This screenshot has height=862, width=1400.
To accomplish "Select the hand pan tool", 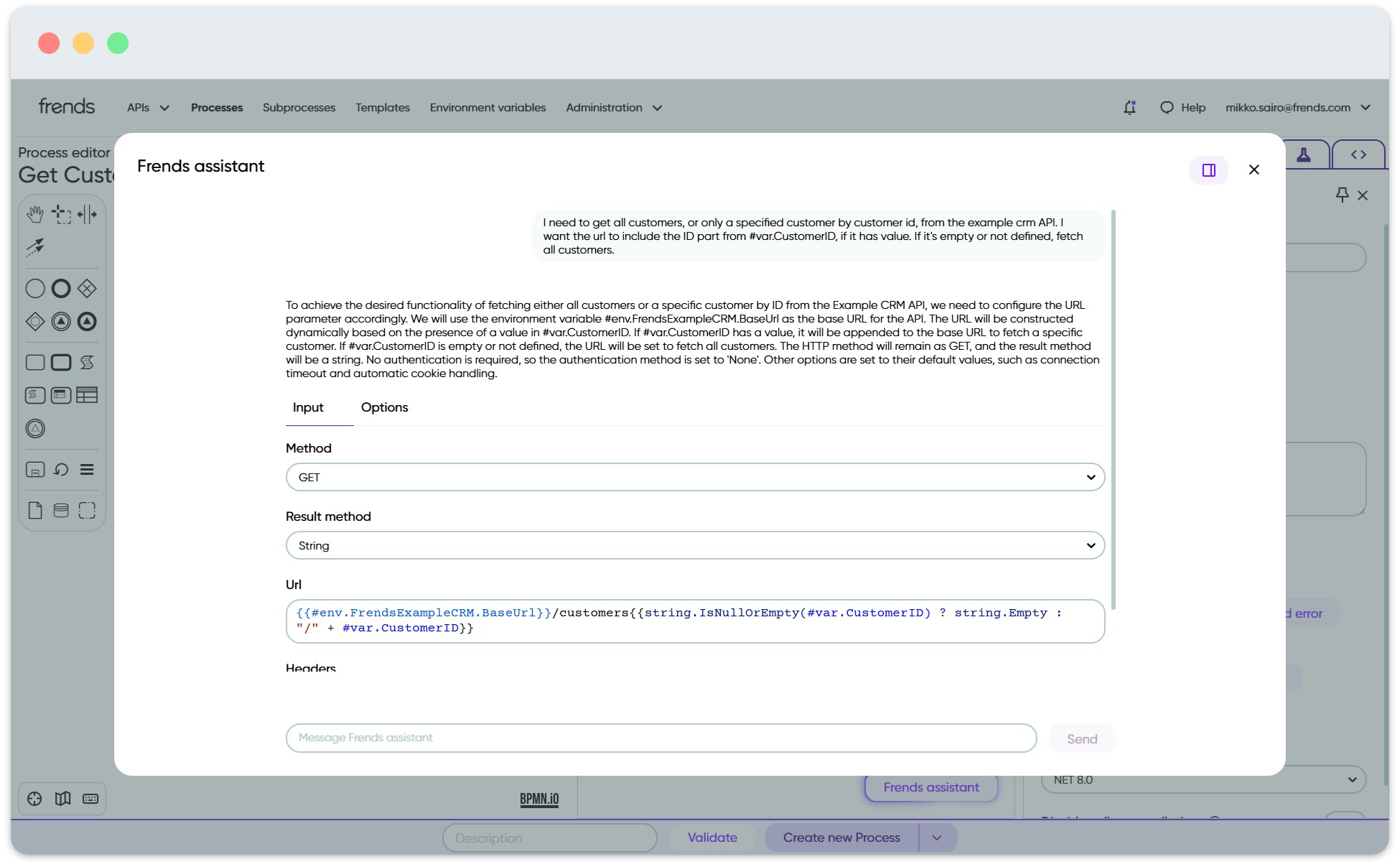I will (x=34, y=214).
